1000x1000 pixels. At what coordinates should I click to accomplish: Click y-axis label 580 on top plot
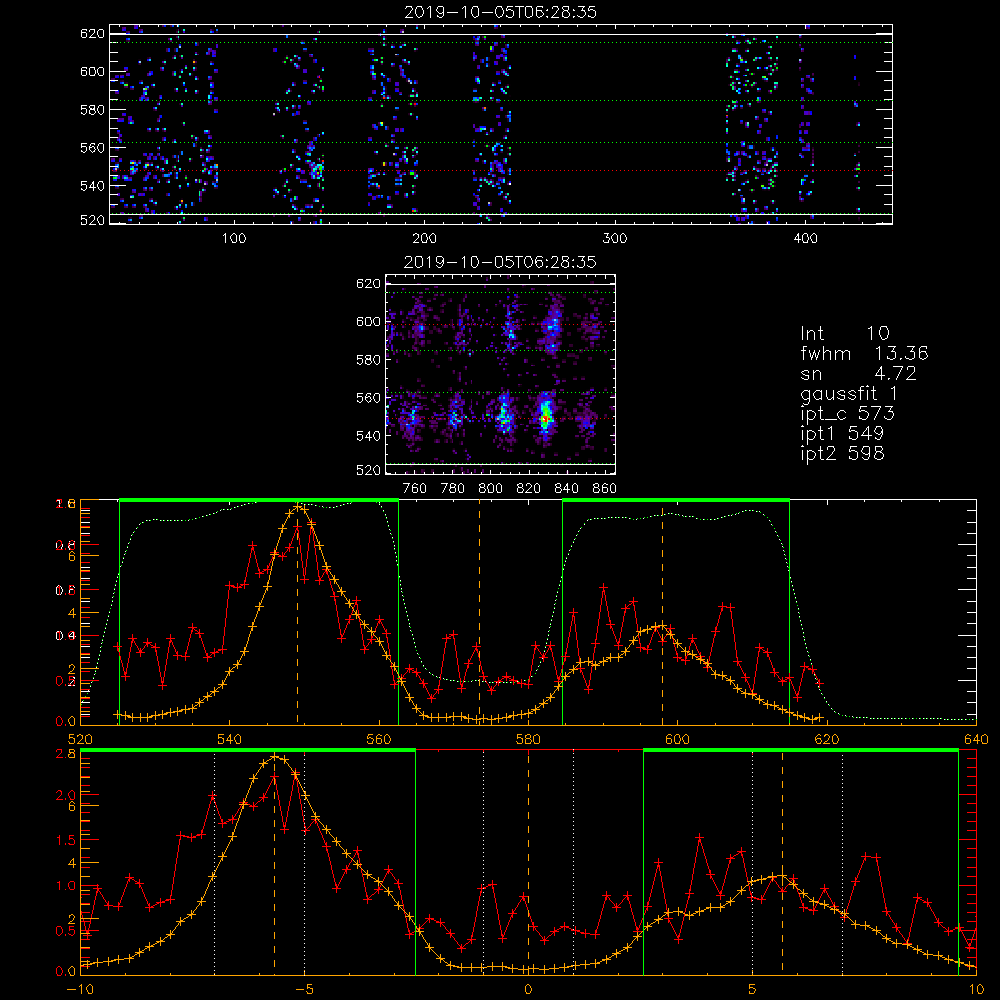click(x=92, y=110)
